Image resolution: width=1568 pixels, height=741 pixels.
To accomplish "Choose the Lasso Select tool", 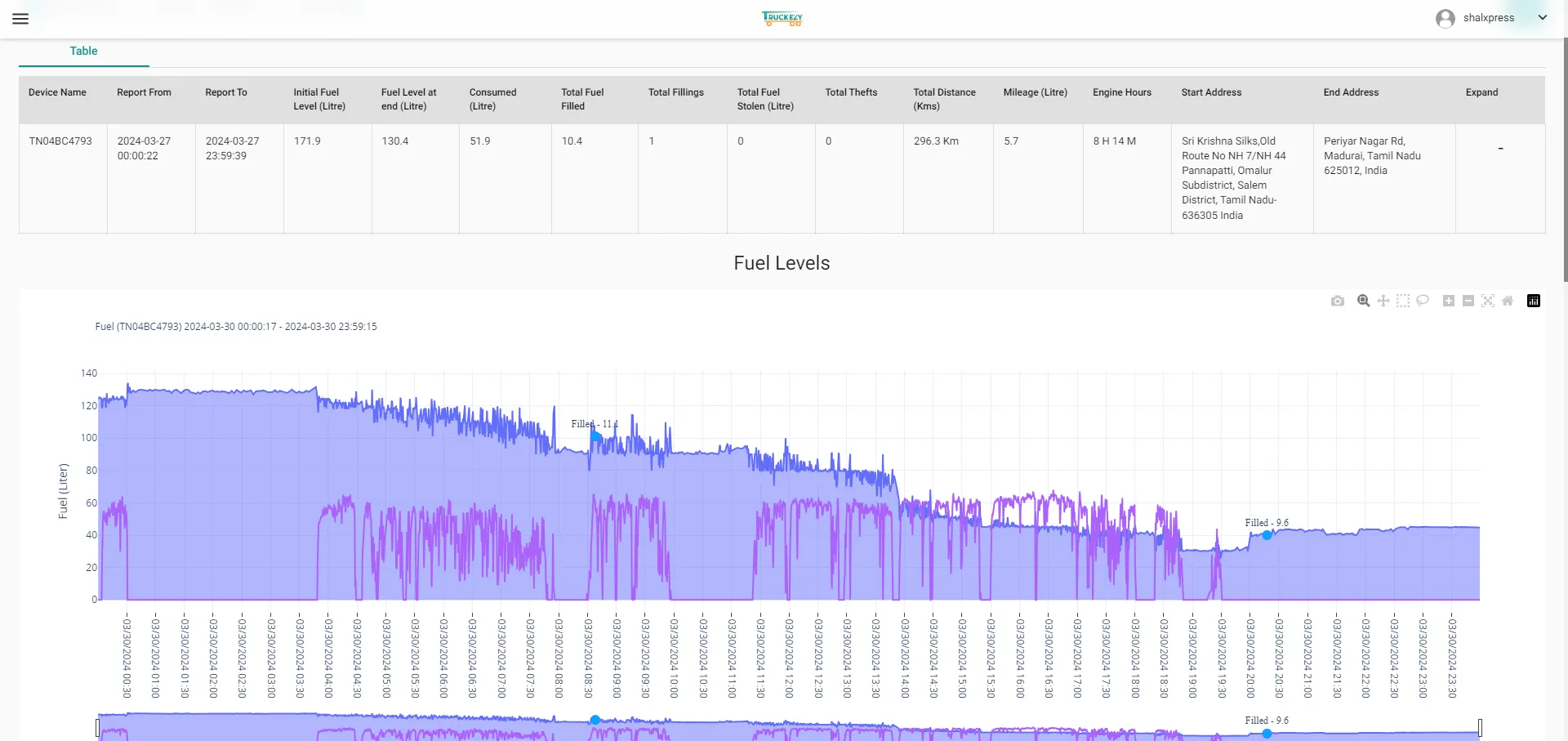I will click(x=1422, y=301).
